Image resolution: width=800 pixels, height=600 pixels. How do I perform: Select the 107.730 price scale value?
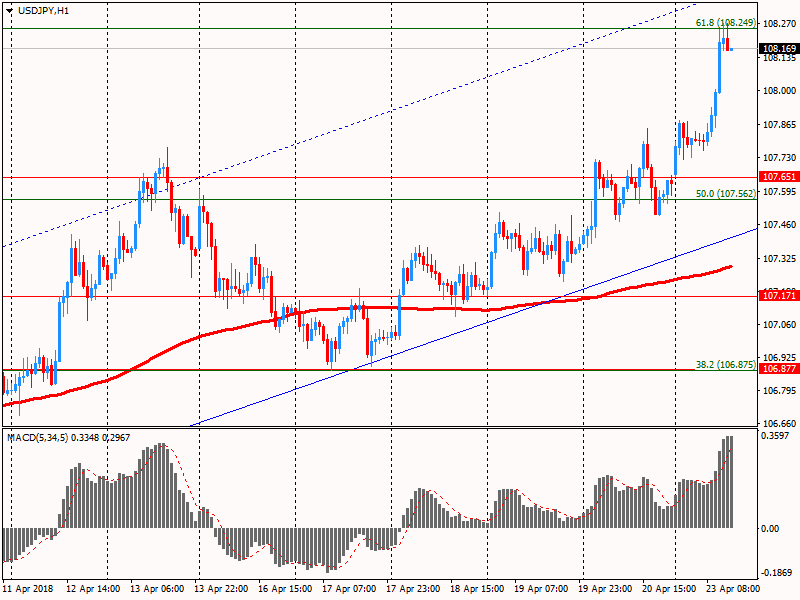[x=779, y=158]
